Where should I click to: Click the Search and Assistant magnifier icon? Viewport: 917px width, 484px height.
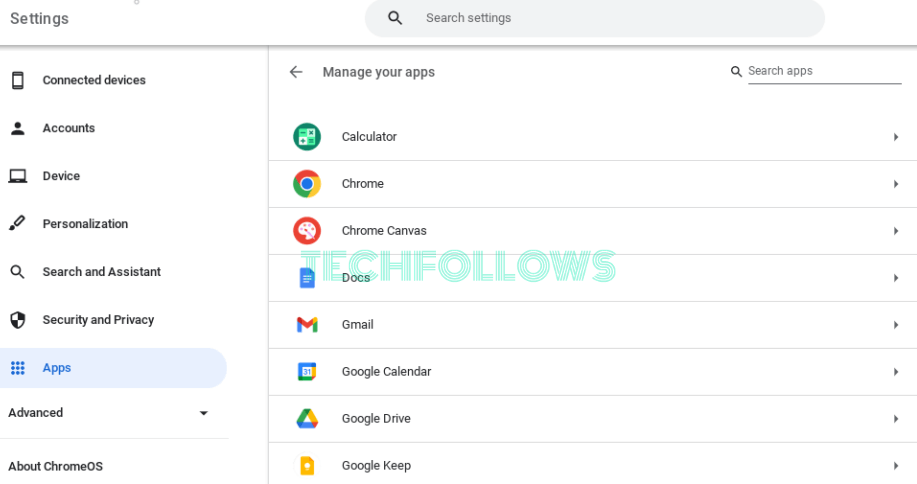pyautogui.click(x=18, y=272)
